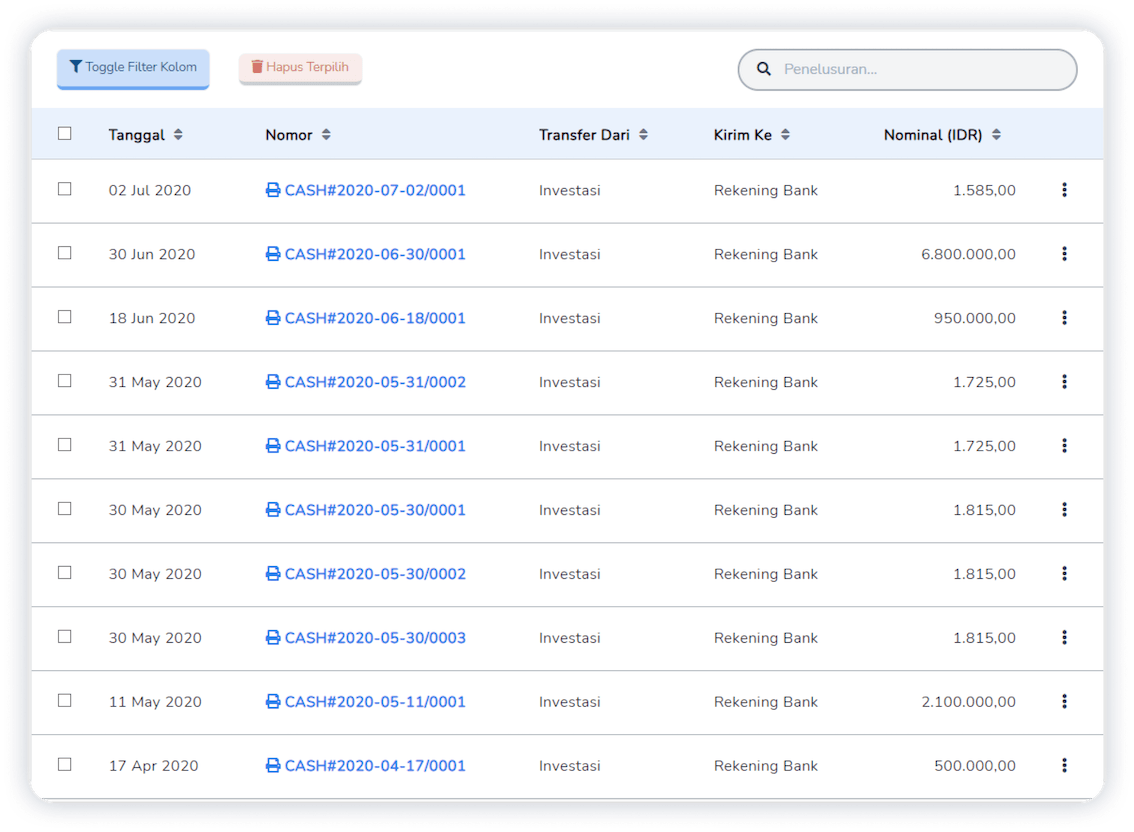Click the Nomor column header
Viewport: 1134px width, 832px height.
(289, 135)
